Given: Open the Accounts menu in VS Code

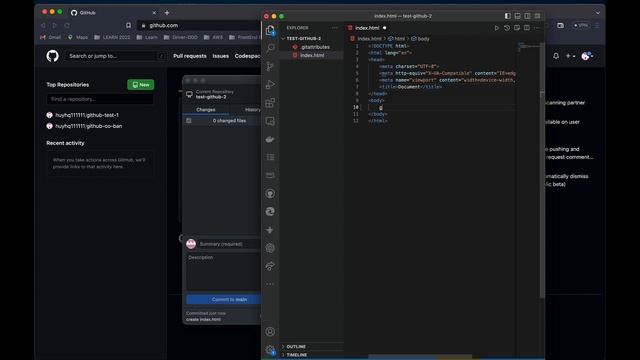Looking at the screenshot, I should pyautogui.click(x=270, y=331).
